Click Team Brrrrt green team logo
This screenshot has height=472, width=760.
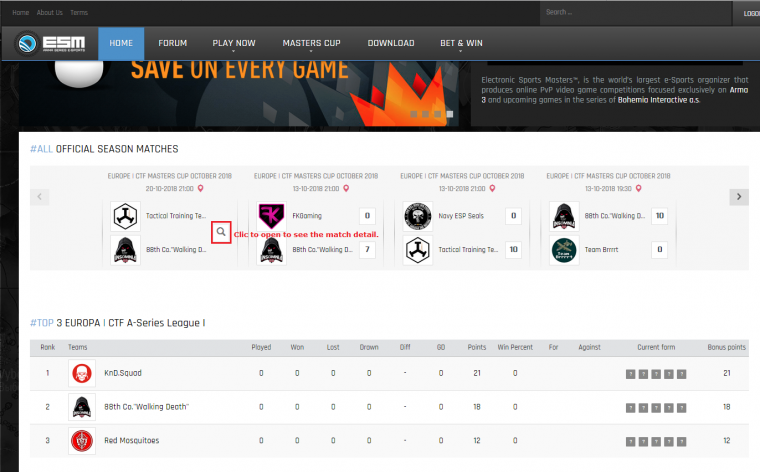click(564, 250)
